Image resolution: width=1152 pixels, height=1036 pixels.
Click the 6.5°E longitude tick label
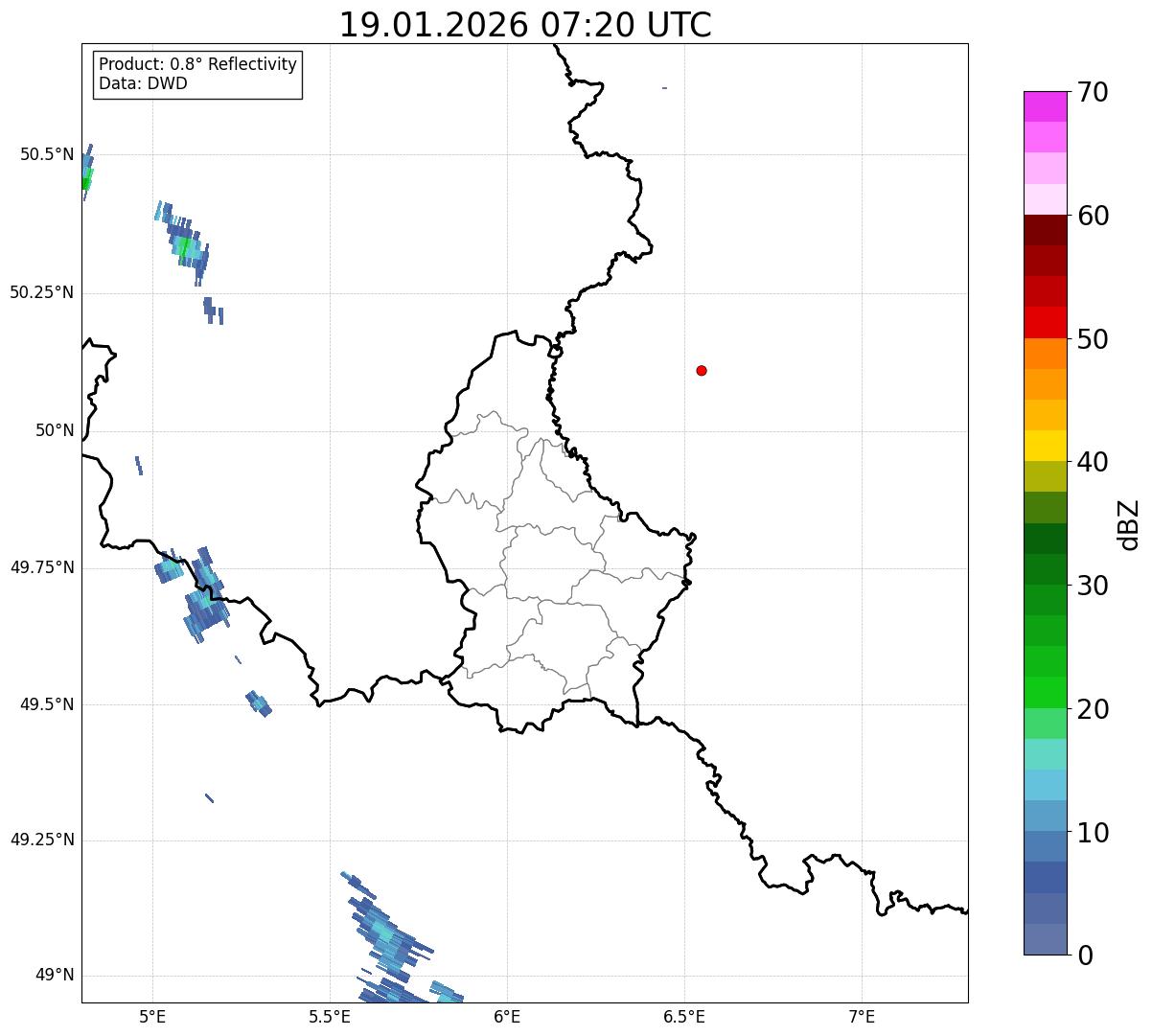click(684, 1016)
